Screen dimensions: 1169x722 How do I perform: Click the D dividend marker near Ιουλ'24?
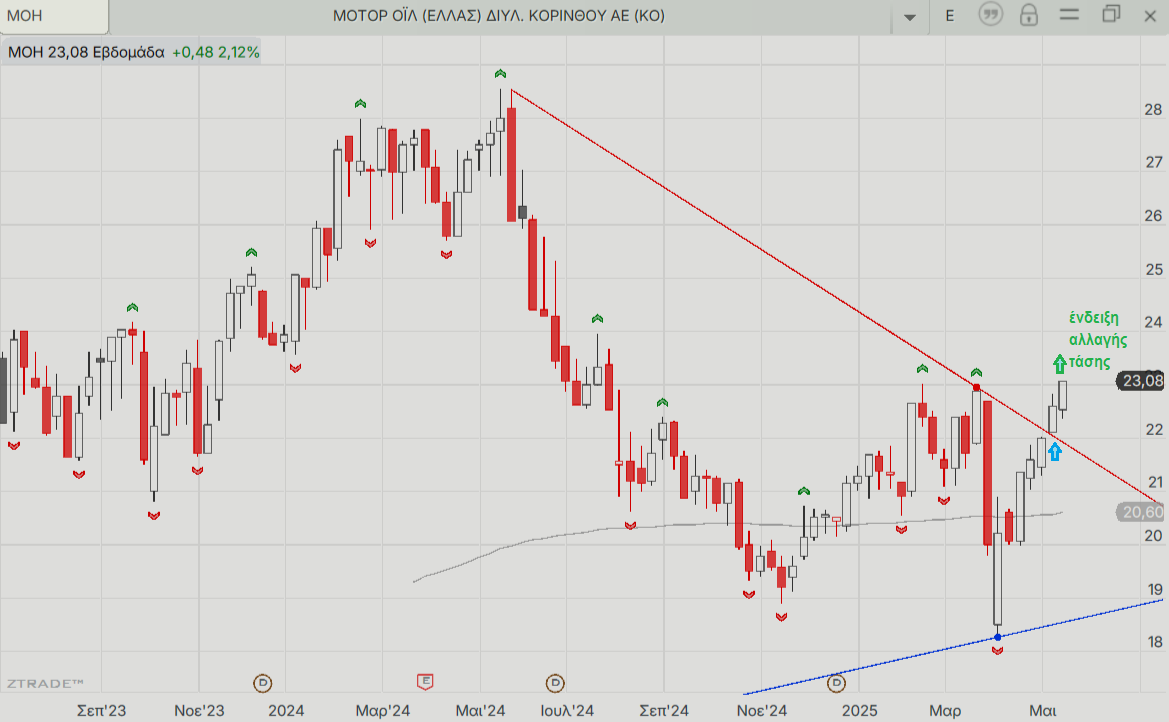(x=555, y=682)
